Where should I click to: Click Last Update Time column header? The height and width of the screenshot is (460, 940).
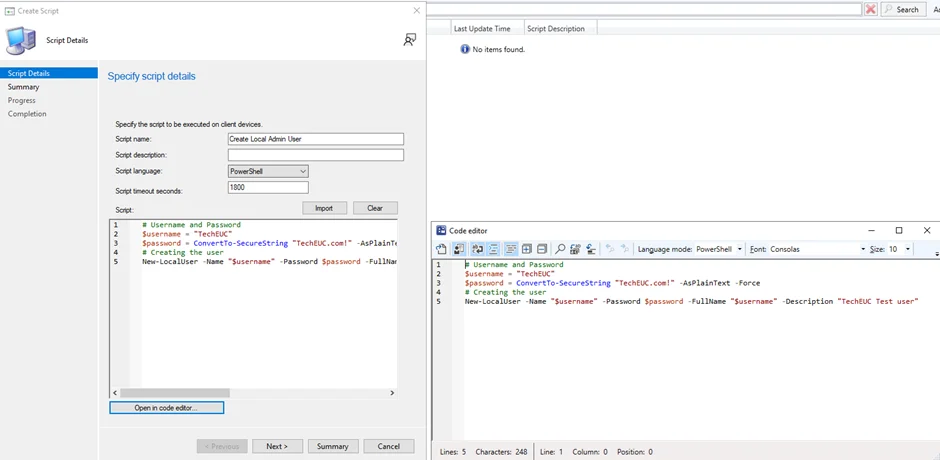coord(487,28)
